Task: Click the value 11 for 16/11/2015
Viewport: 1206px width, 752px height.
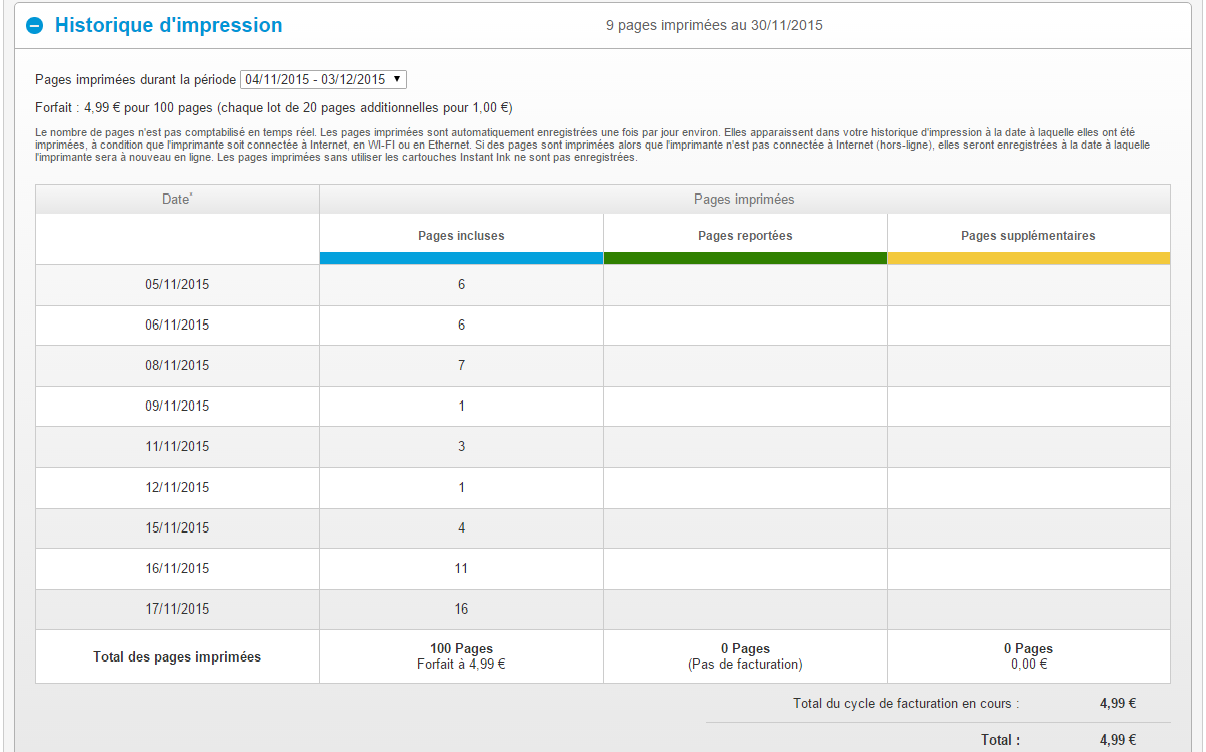Action: 461,569
